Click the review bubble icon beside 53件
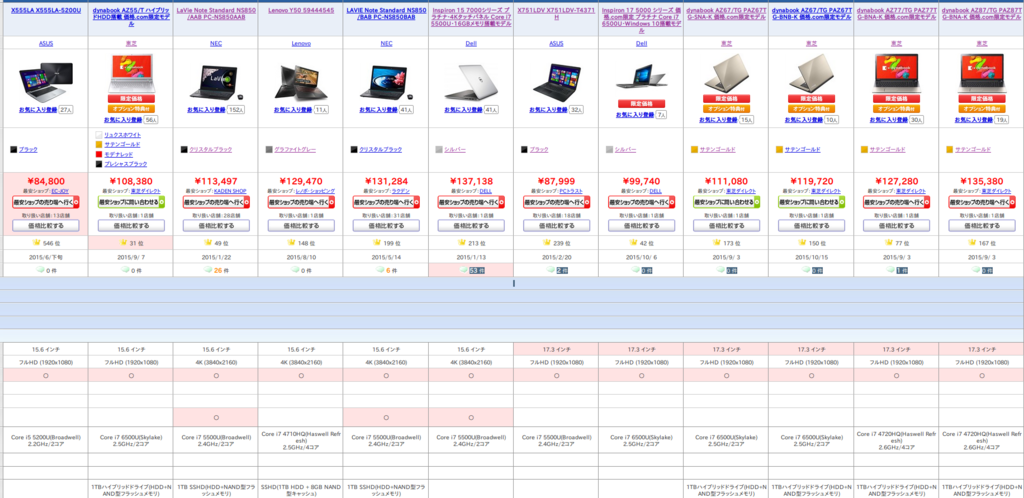Image resolution: width=1024 pixels, height=498 pixels. click(462, 270)
